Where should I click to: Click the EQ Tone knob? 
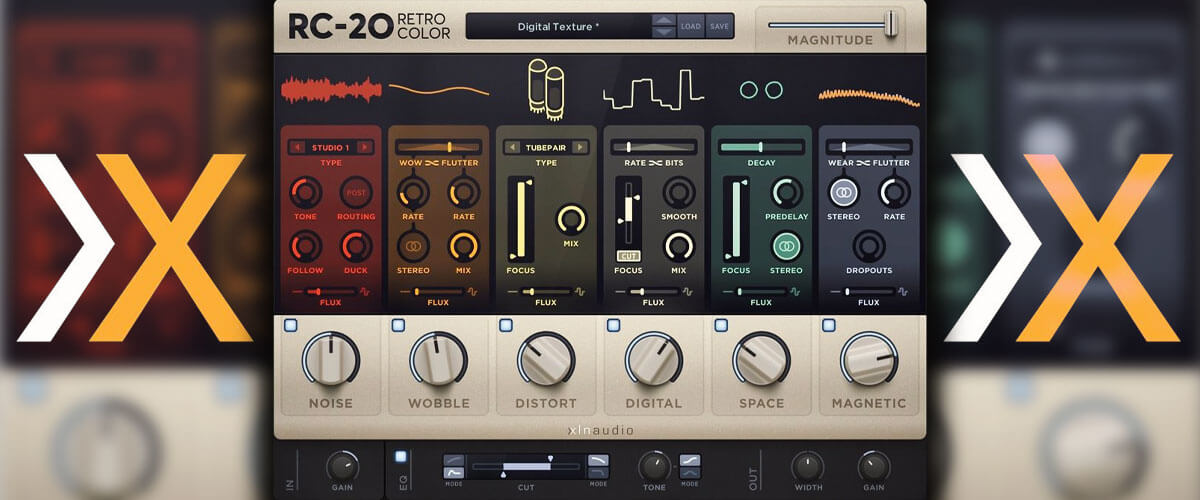[x=654, y=466]
